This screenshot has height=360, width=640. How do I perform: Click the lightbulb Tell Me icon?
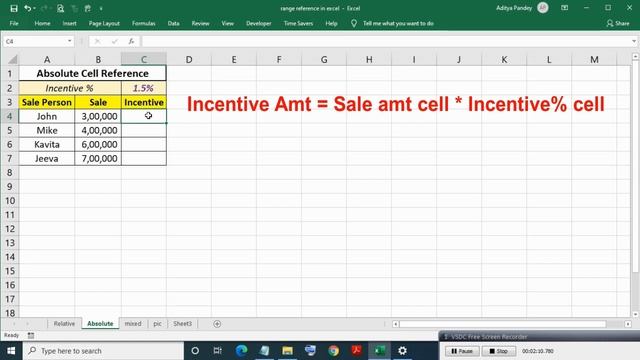(354, 24)
